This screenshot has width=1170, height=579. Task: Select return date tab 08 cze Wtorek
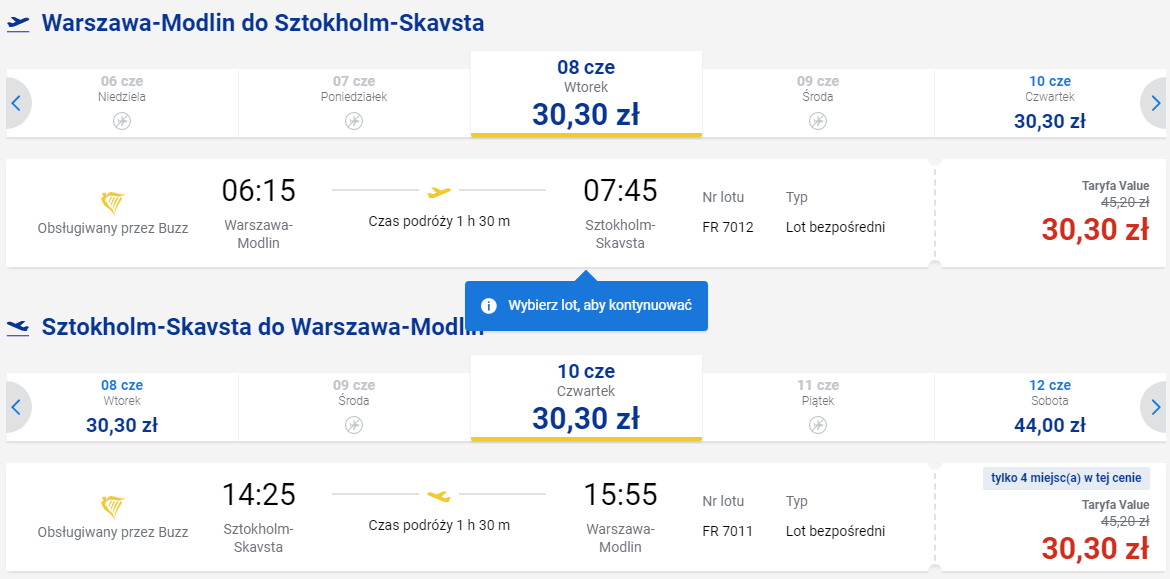point(122,407)
